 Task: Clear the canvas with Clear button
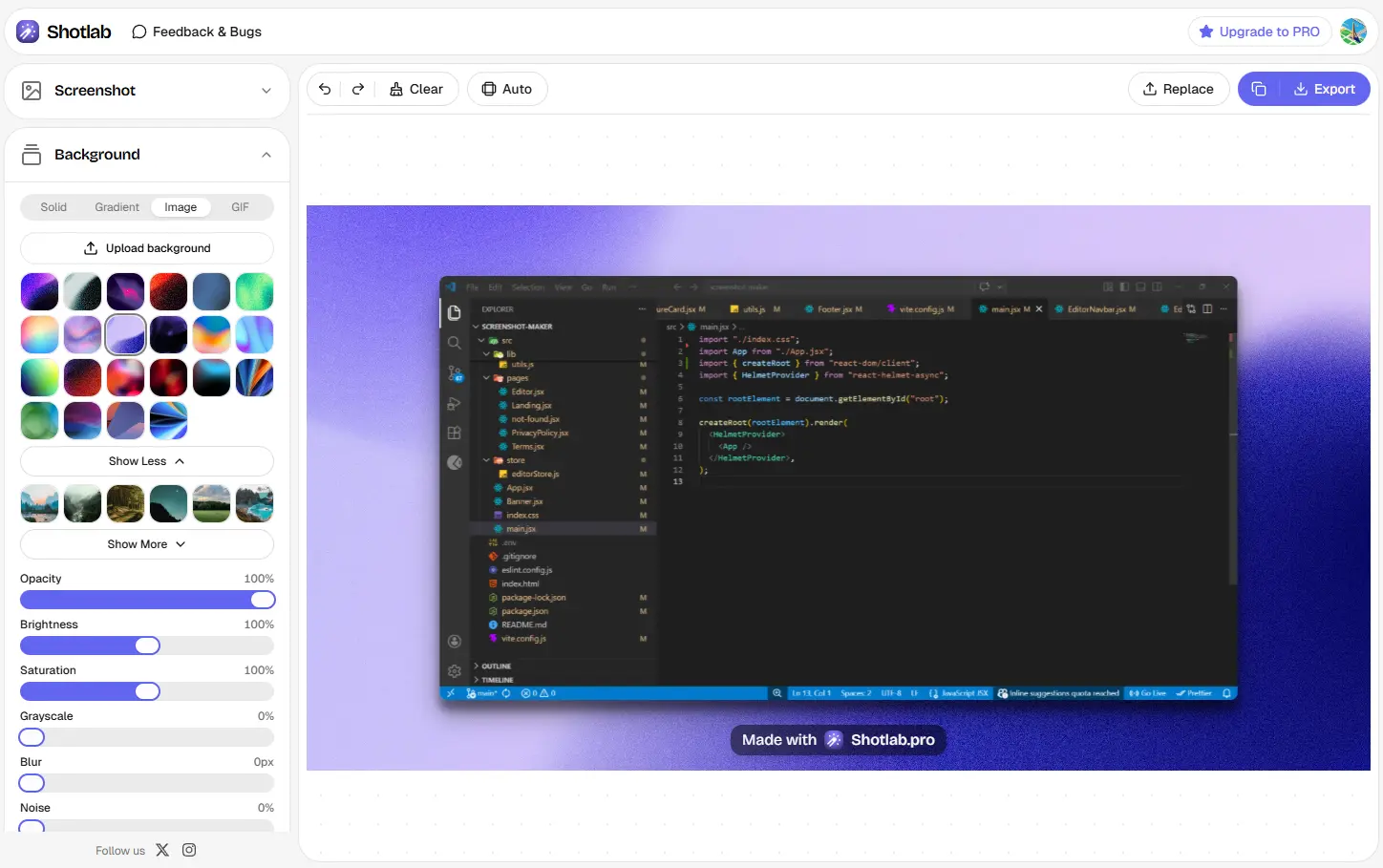tap(416, 89)
